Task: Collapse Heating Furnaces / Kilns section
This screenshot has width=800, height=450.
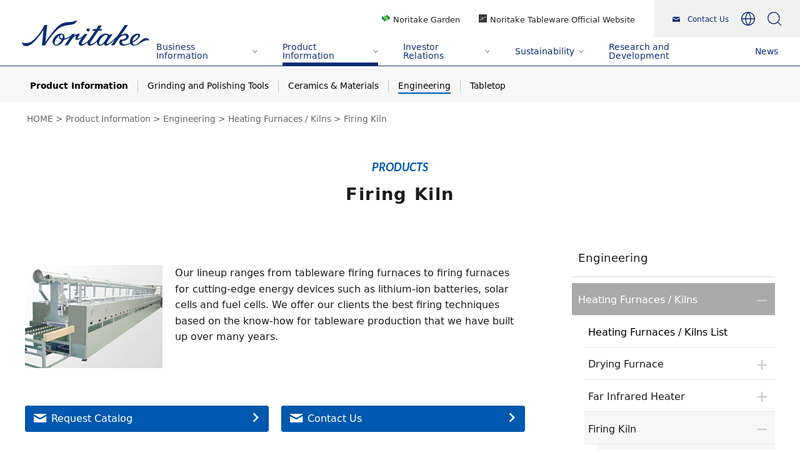Action: [762, 301]
